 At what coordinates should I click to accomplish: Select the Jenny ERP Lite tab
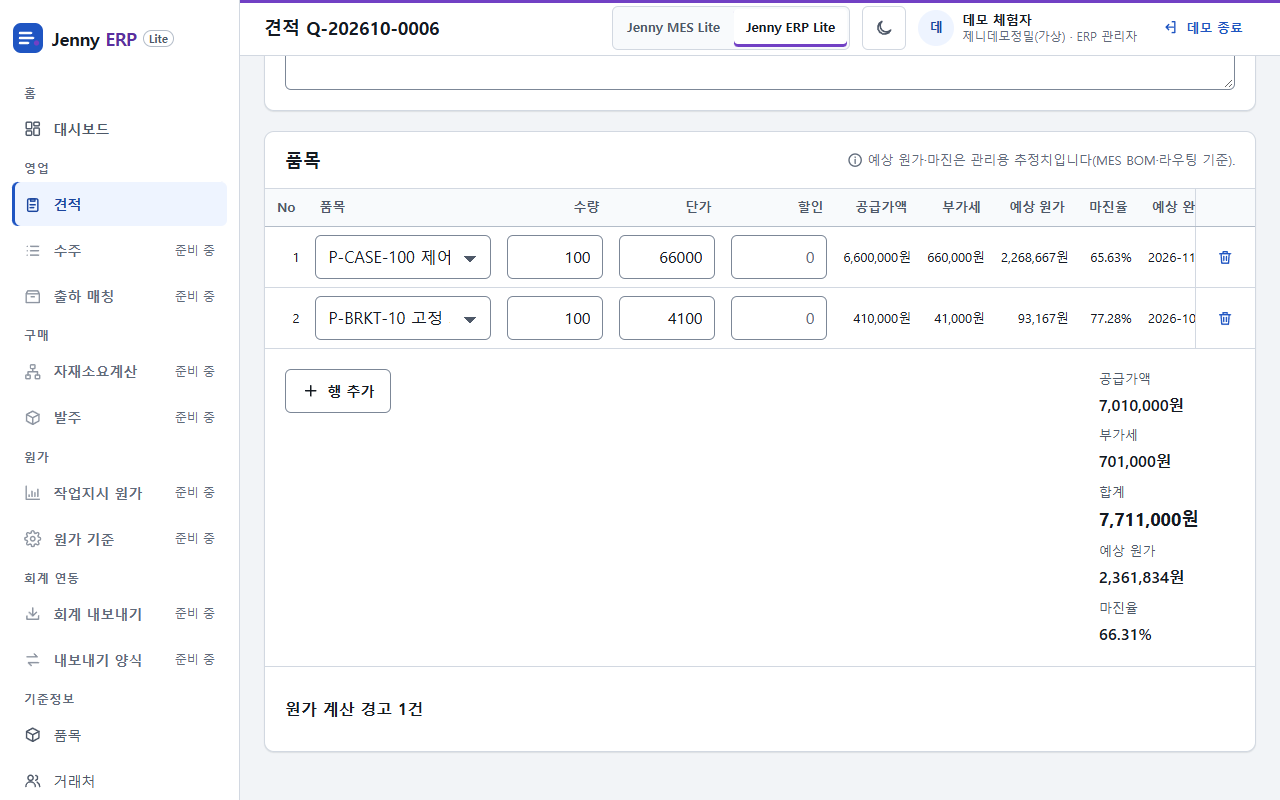(x=790, y=28)
